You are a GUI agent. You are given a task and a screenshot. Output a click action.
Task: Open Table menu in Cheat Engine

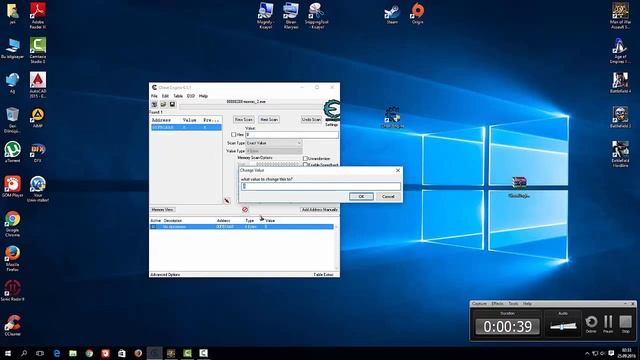tap(178, 96)
